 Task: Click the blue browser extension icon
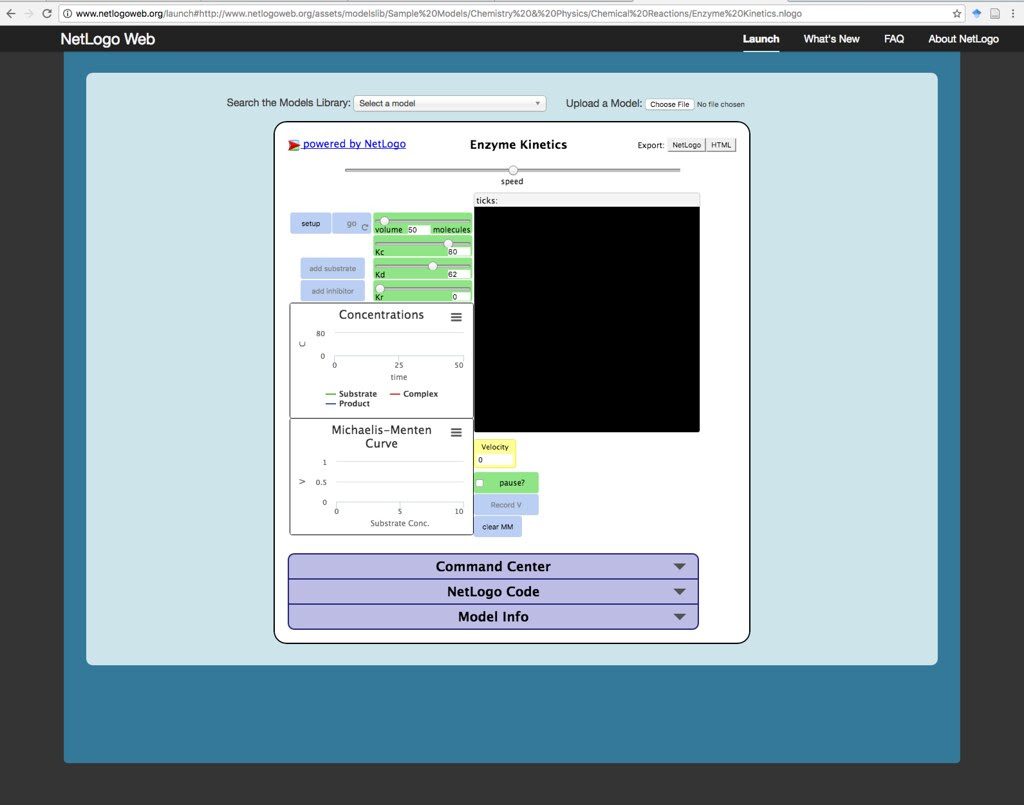[x=977, y=14]
